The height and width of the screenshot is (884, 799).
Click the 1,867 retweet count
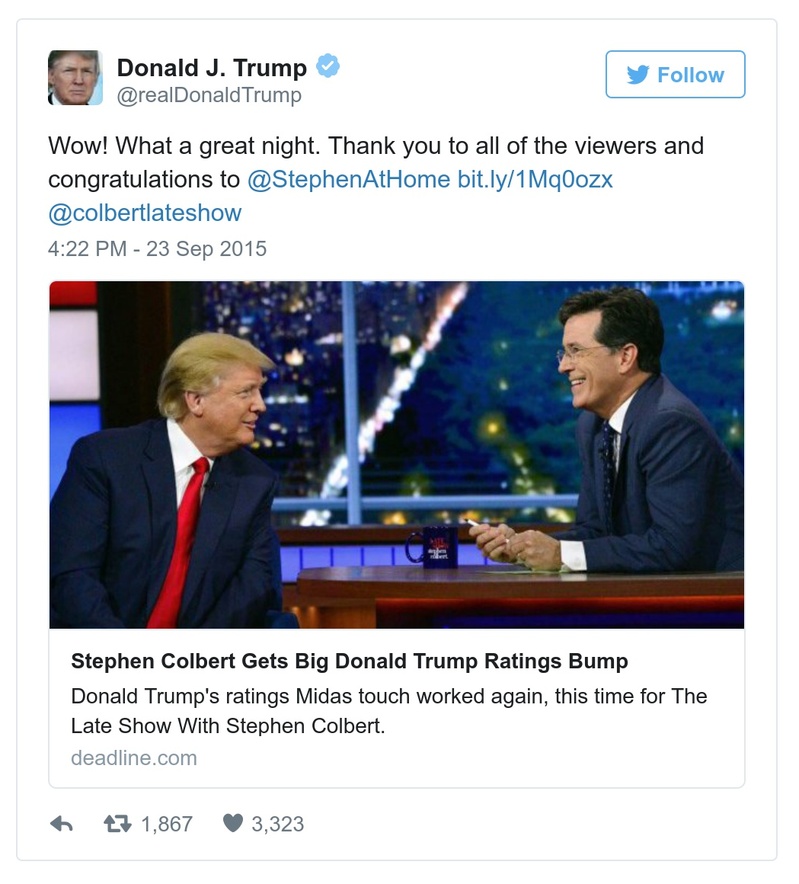(x=167, y=824)
